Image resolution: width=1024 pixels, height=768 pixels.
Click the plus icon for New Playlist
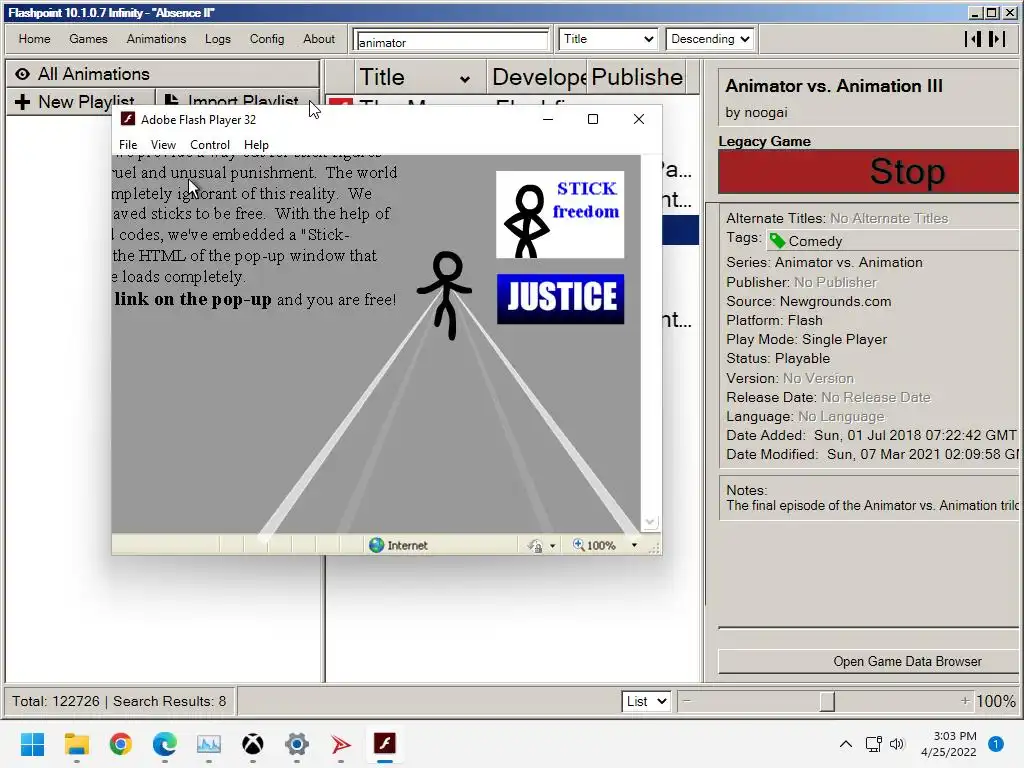(x=22, y=102)
